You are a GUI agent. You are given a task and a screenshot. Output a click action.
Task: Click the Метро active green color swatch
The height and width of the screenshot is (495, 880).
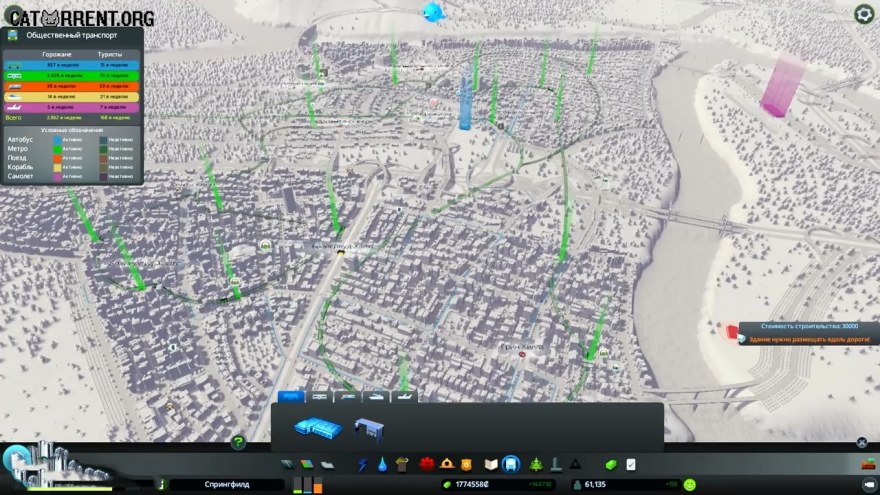coord(57,149)
